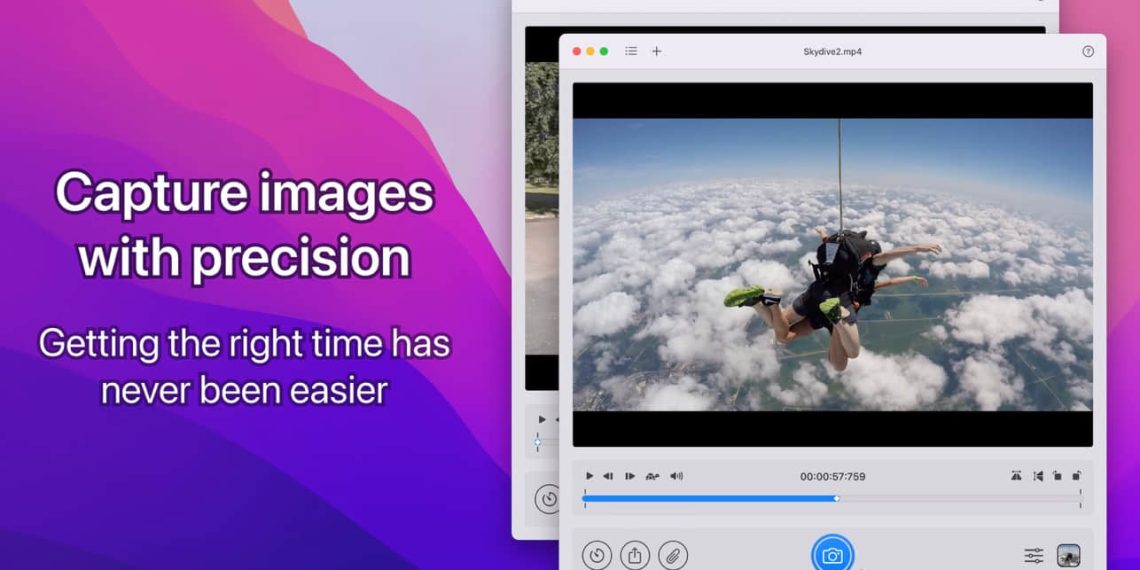The image size is (1140, 570).
Task: Click the paperclip attachment icon
Action: (673, 555)
